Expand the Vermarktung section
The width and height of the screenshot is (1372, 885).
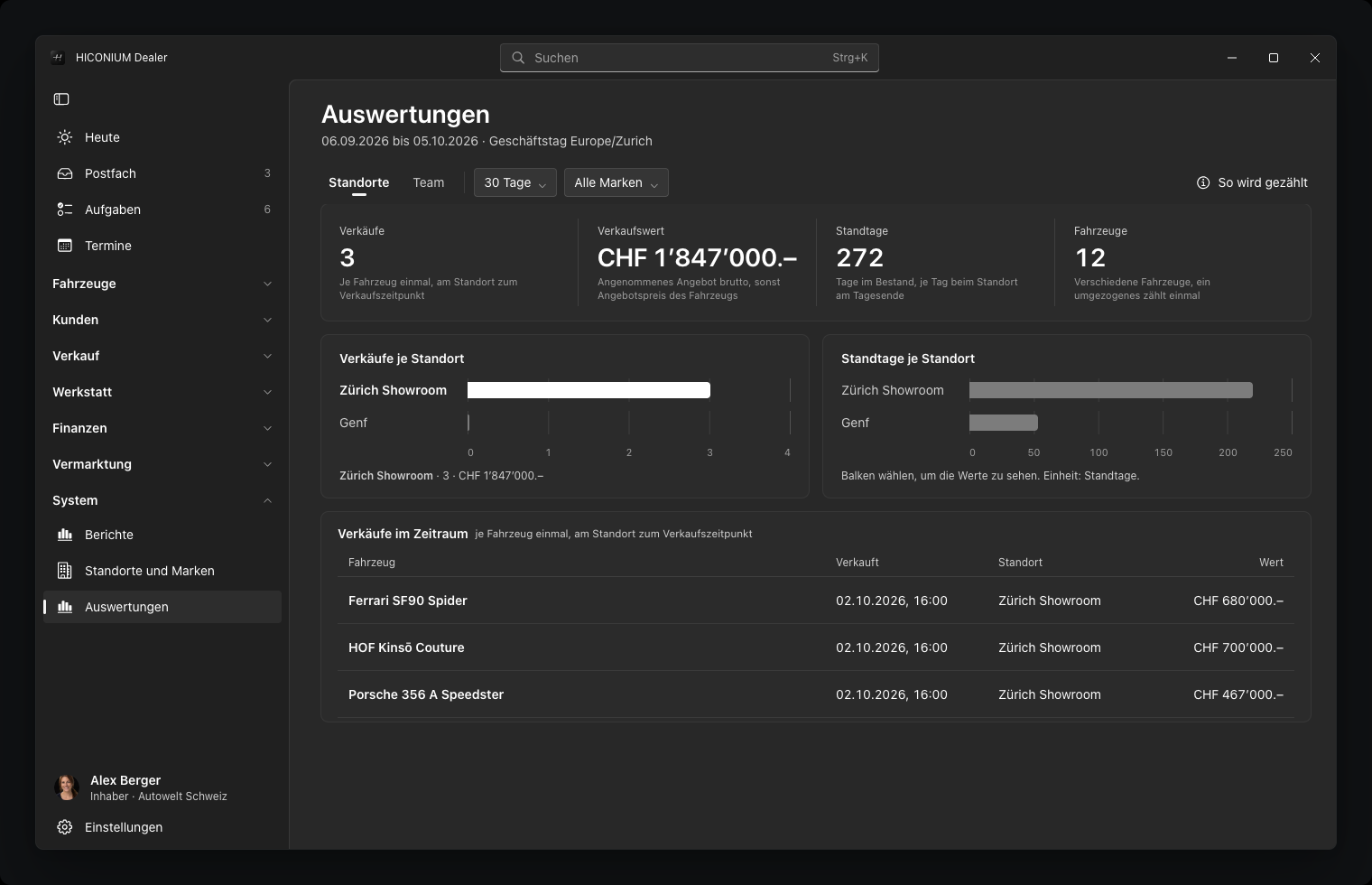click(162, 464)
